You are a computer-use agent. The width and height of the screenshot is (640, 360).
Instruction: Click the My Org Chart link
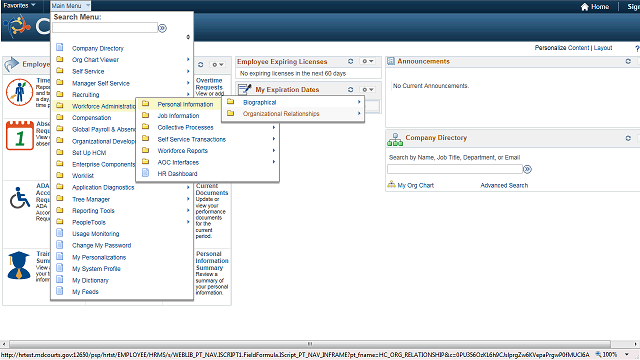416,185
